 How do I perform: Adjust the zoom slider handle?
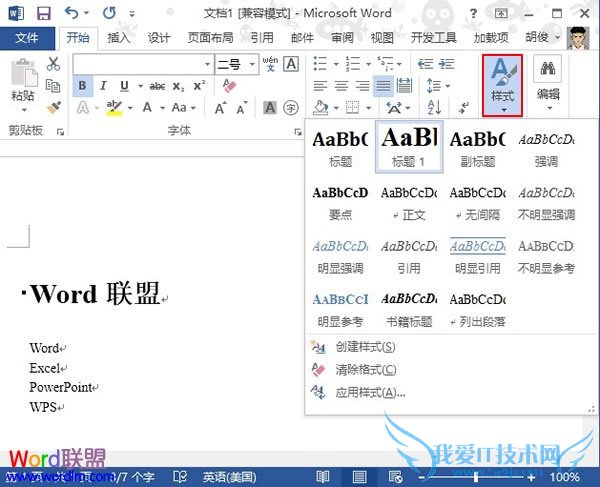coord(476,477)
